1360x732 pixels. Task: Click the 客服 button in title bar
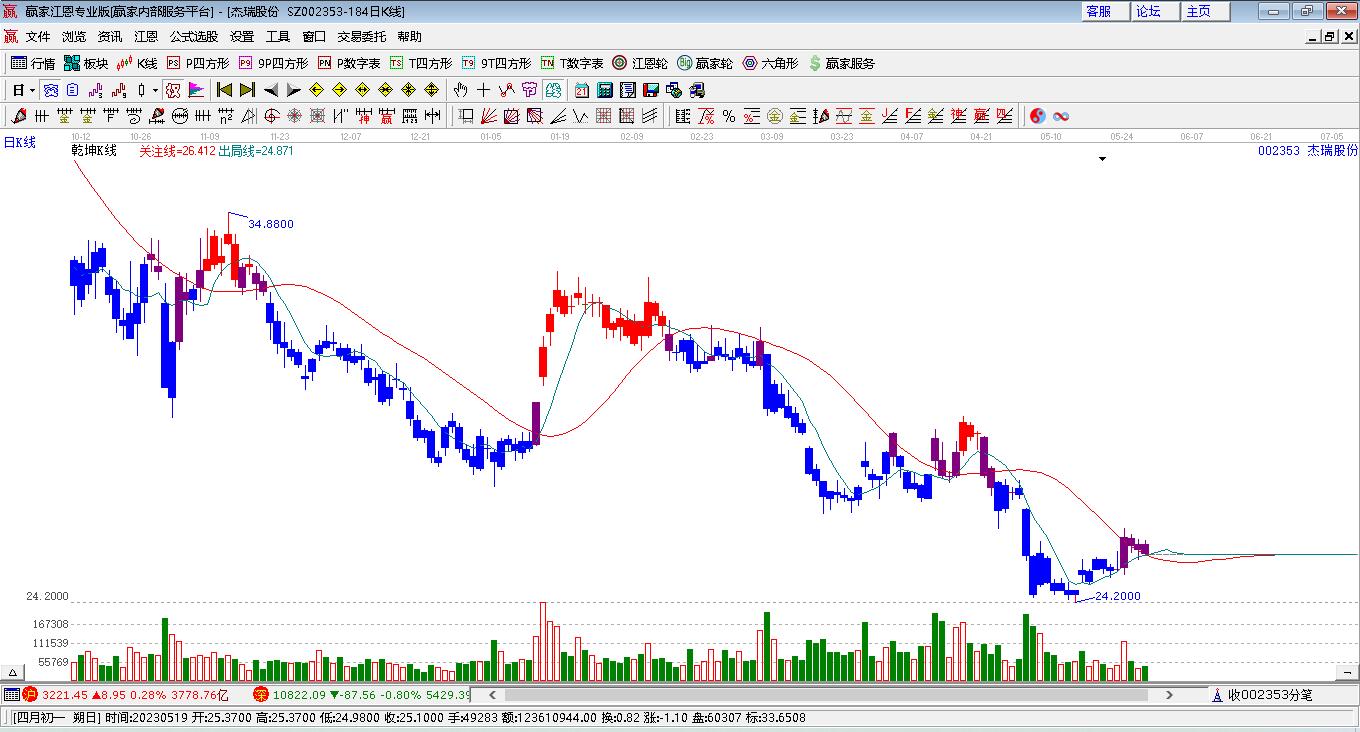click(x=1105, y=11)
